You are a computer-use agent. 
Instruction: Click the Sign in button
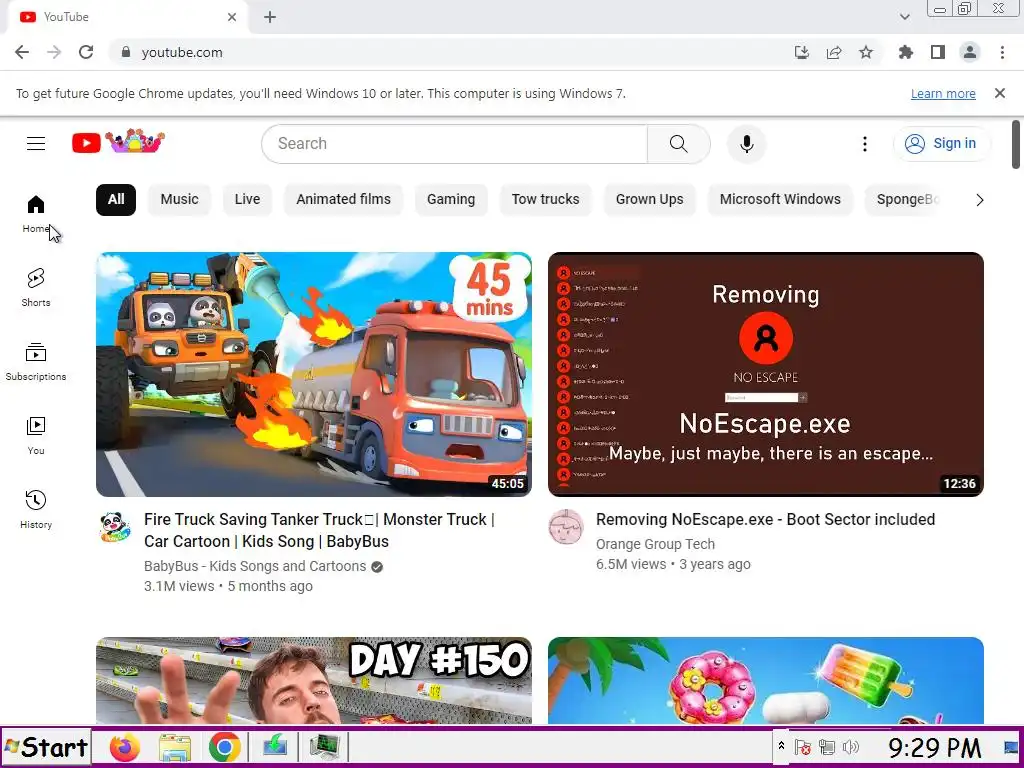tap(942, 144)
